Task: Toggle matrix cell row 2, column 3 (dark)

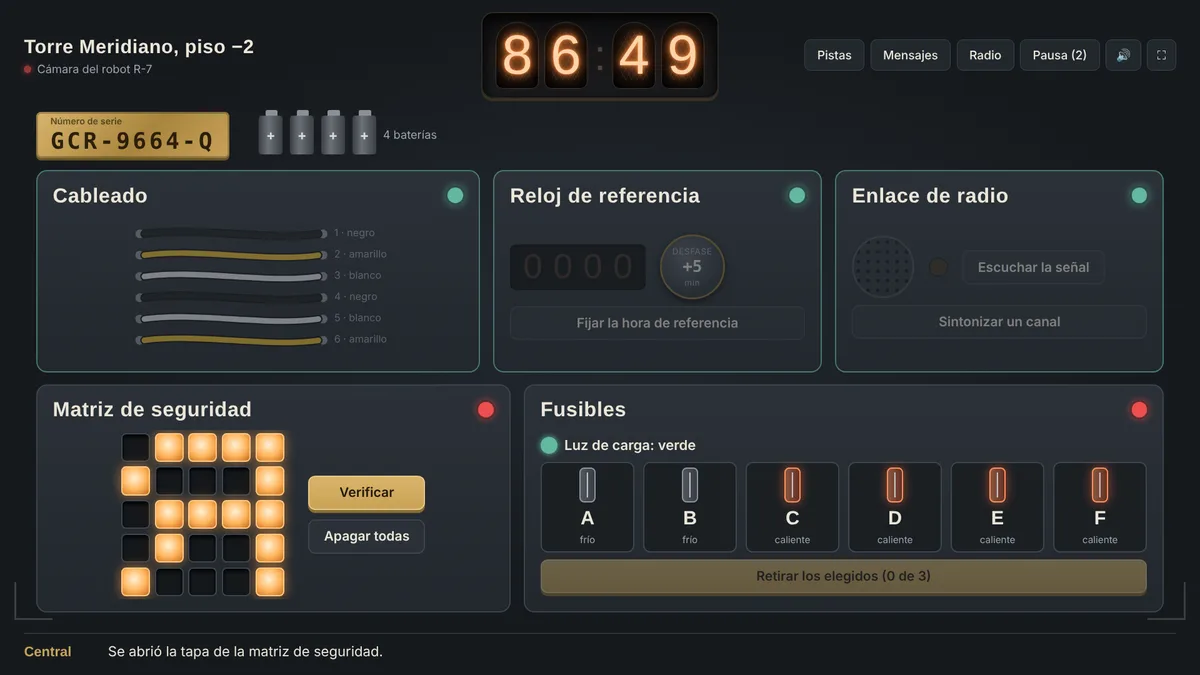Action: coord(203,481)
